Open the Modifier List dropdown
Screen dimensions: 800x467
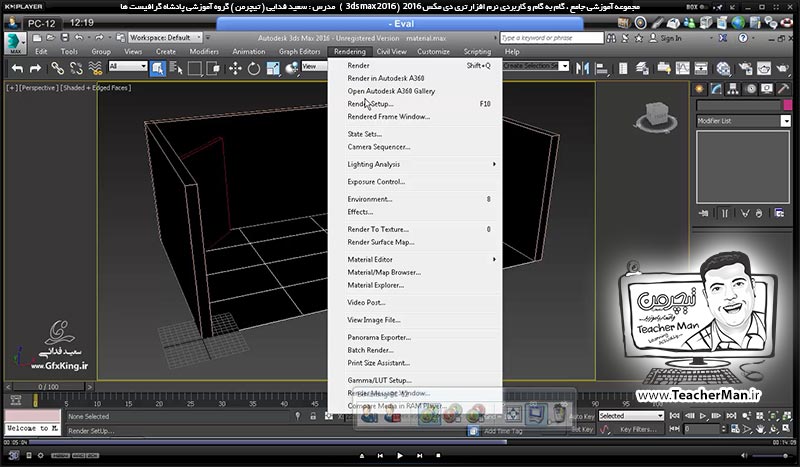pos(743,121)
